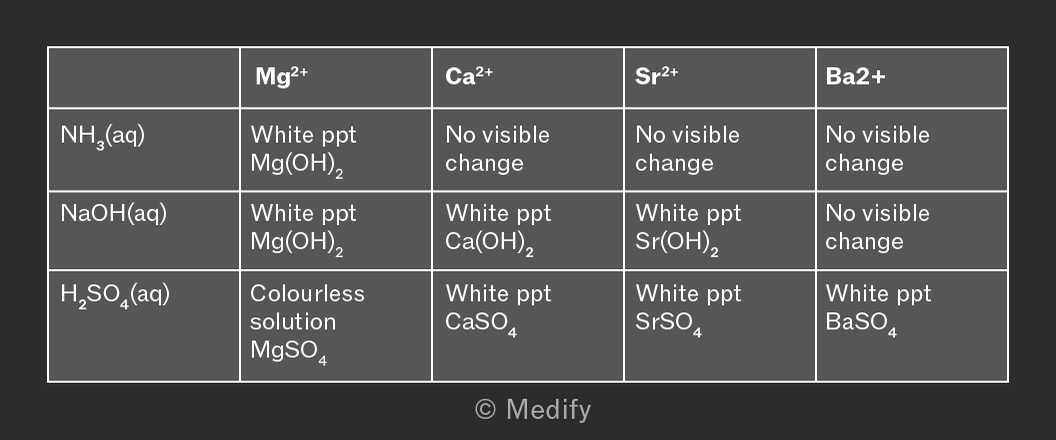1056x440 pixels.
Task: Click the Mg(OH)₂ cell in NH₃ row
Action: point(335,150)
